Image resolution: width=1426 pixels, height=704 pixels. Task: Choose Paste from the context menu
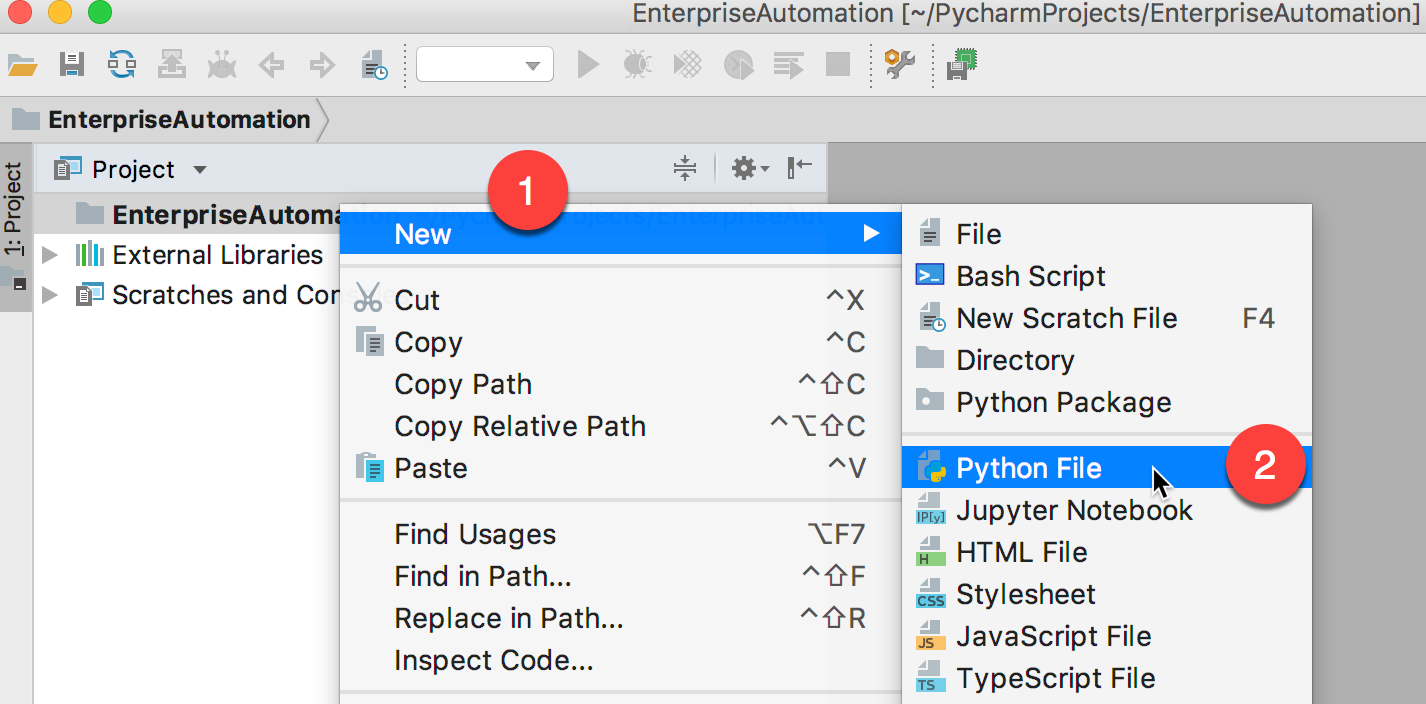tap(621, 468)
